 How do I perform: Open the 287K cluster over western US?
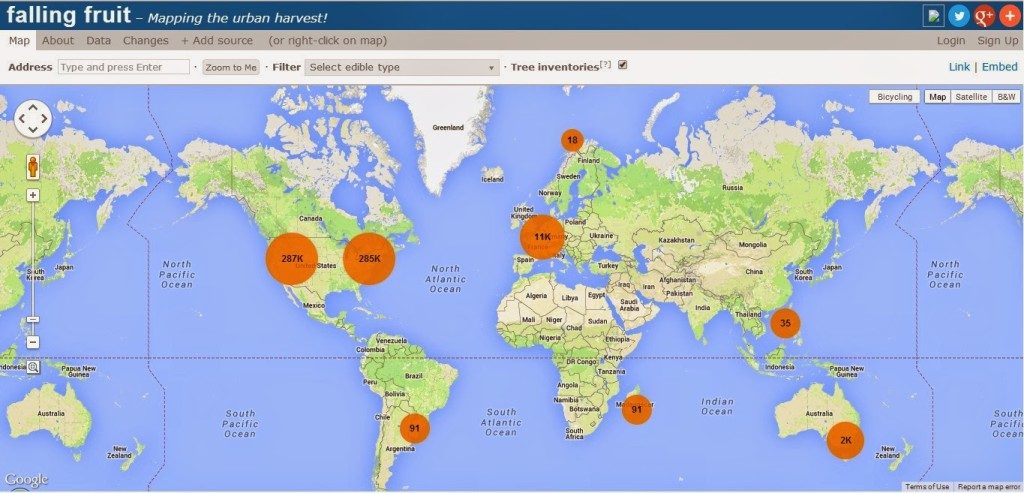[291, 259]
